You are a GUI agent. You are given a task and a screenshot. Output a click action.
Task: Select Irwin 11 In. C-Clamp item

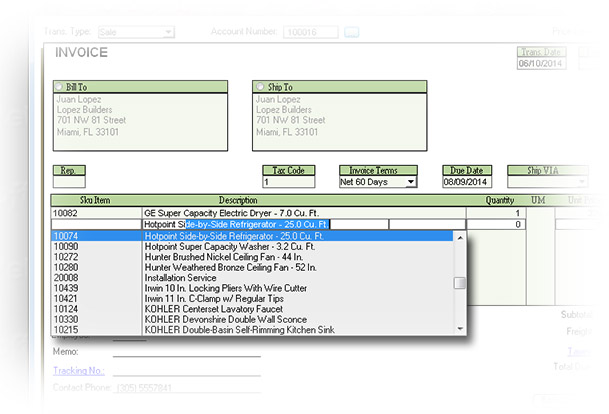[252, 299]
